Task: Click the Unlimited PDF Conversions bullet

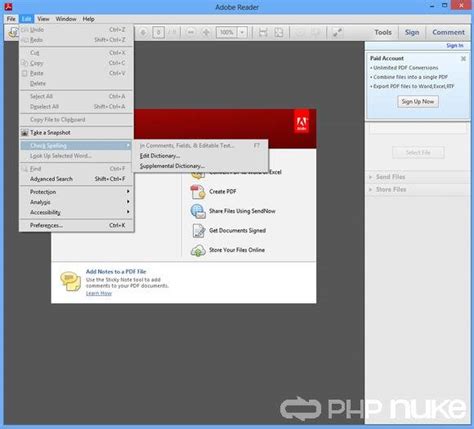Action: click(404, 68)
